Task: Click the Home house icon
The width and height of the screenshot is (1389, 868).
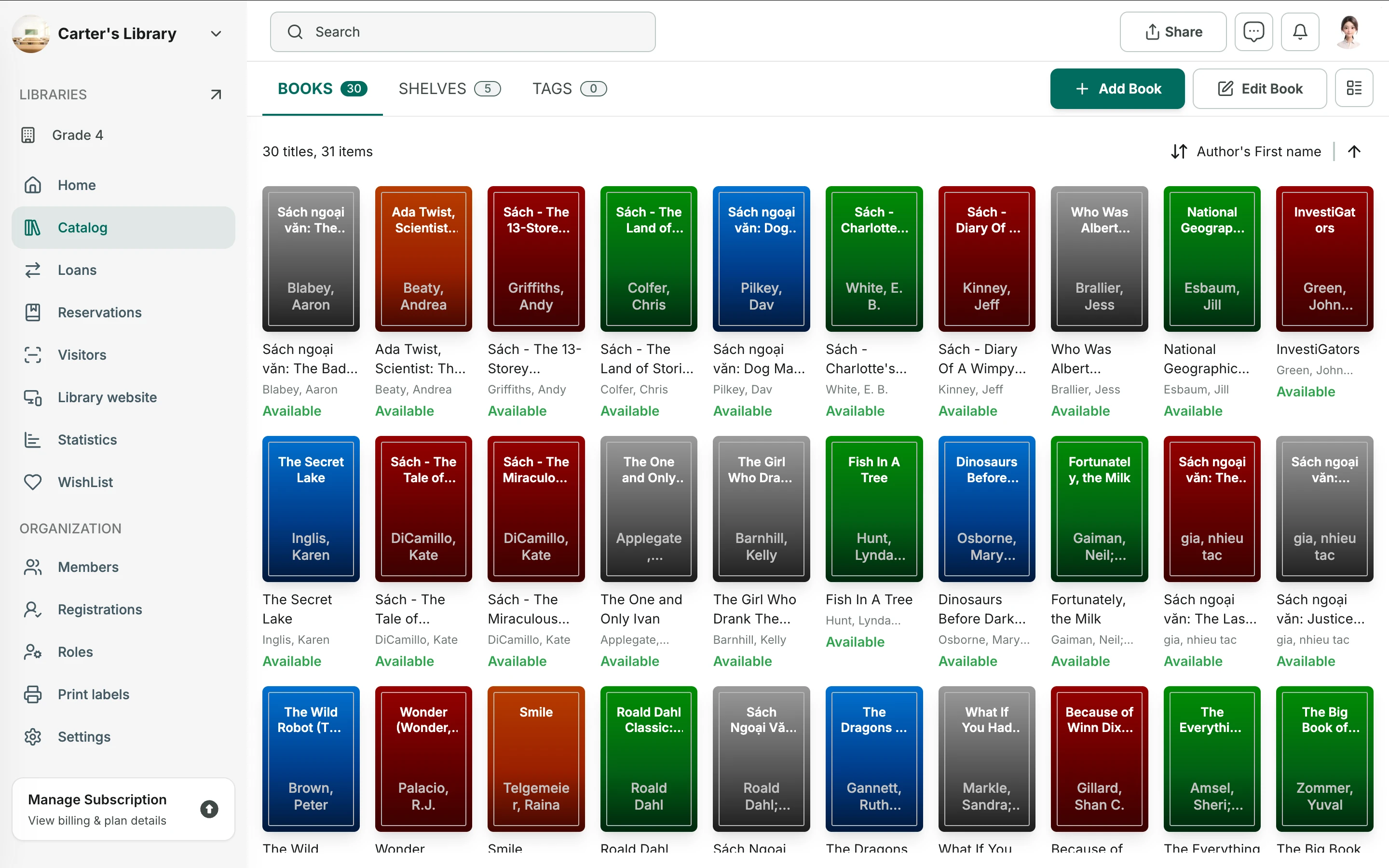Action: click(33, 185)
